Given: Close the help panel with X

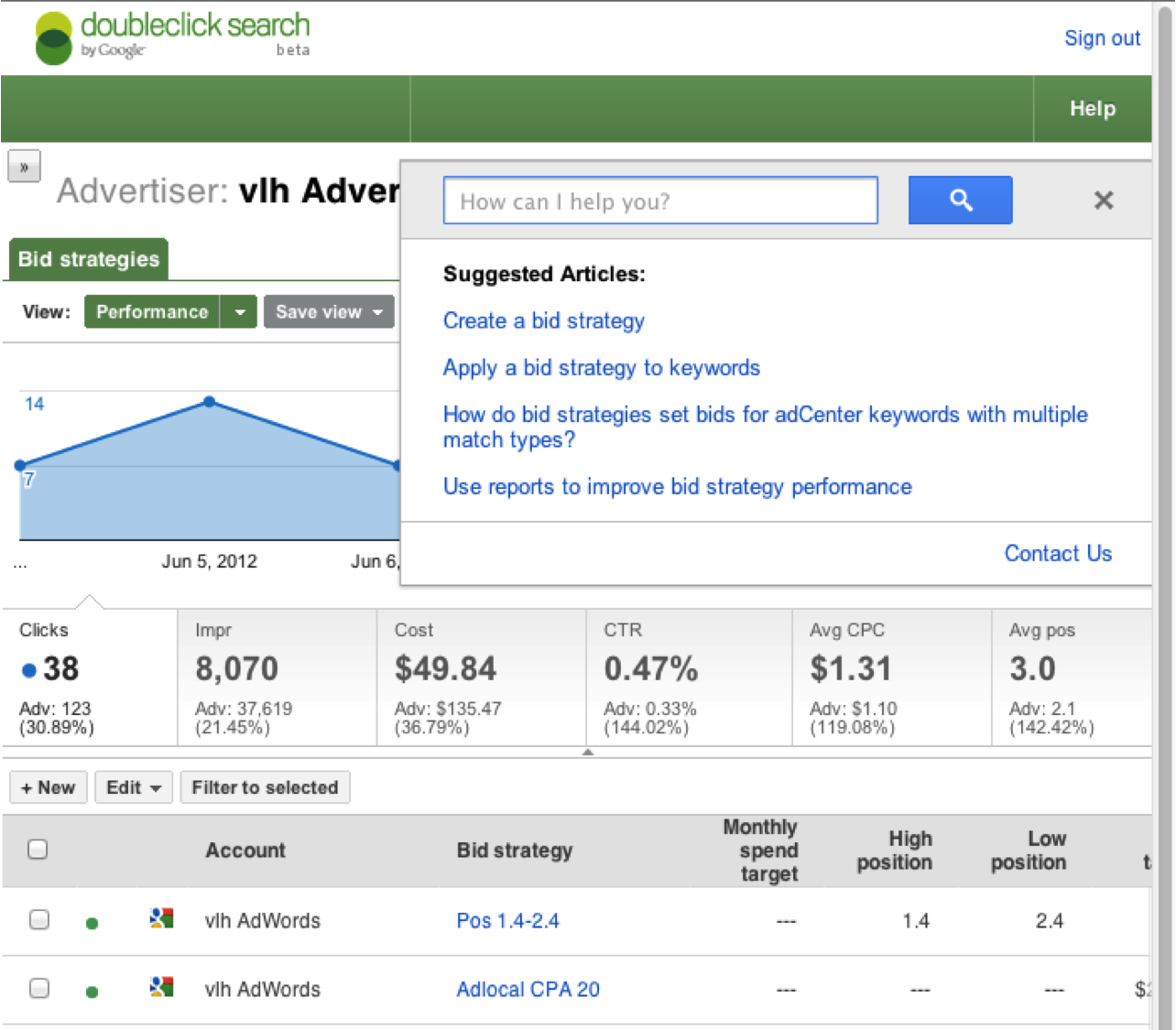Looking at the screenshot, I should (x=1104, y=201).
